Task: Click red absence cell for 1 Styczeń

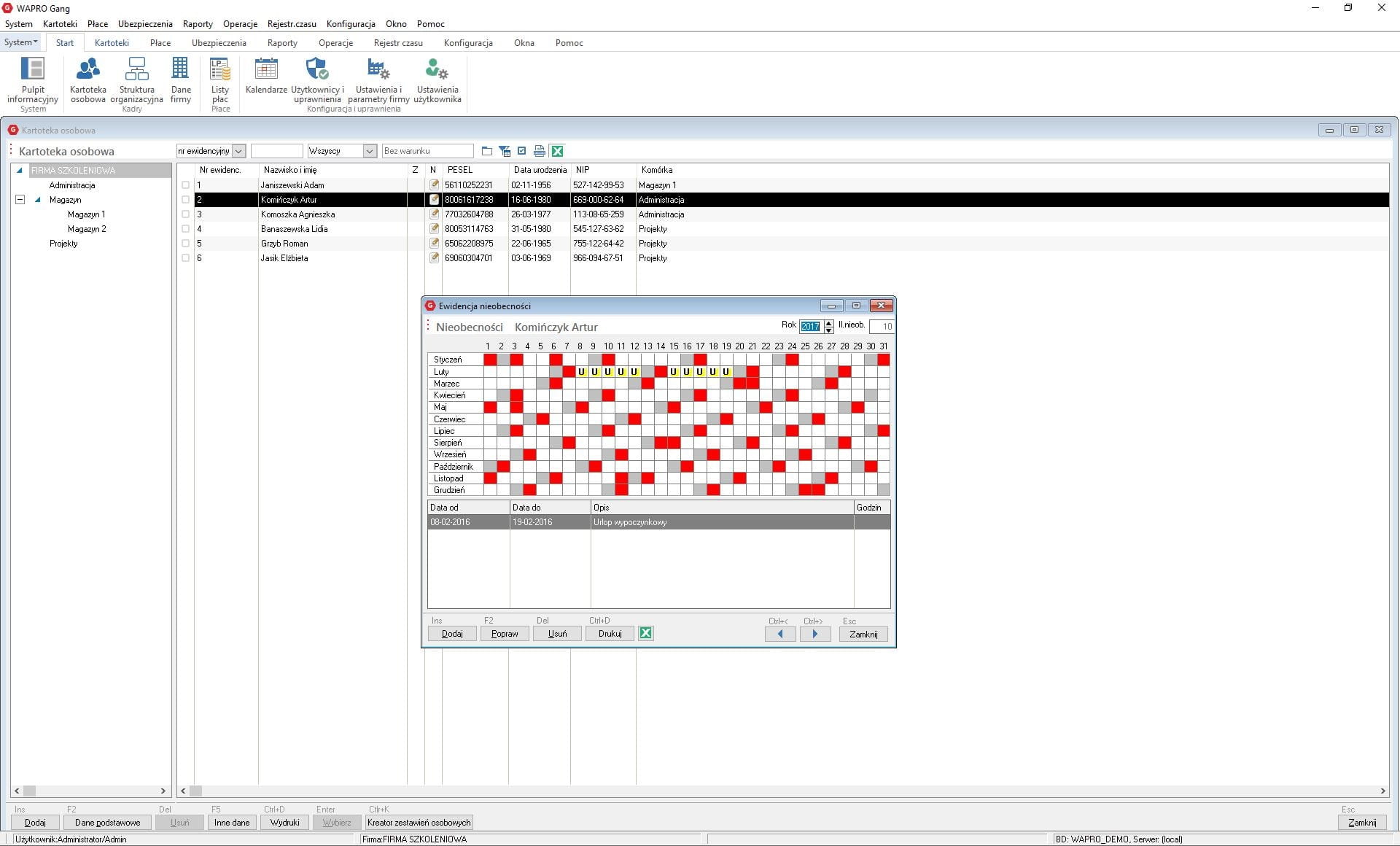Action: (489, 360)
